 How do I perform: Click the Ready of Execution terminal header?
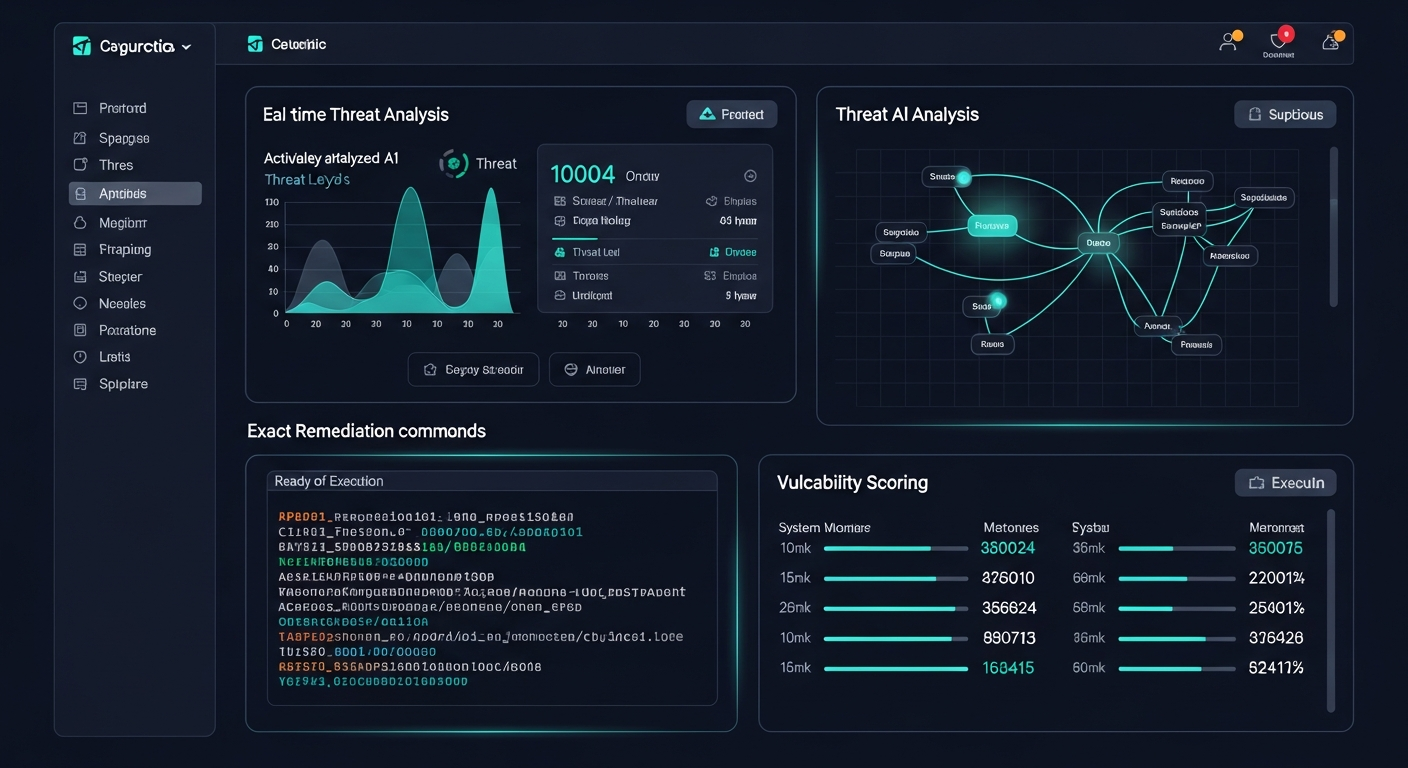[492, 481]
